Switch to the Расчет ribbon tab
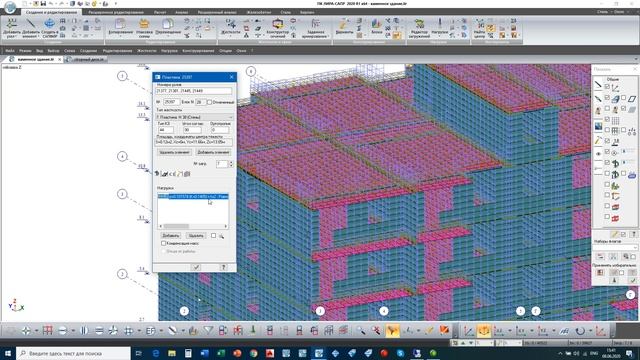640x360 pixels. pos(160,12)
